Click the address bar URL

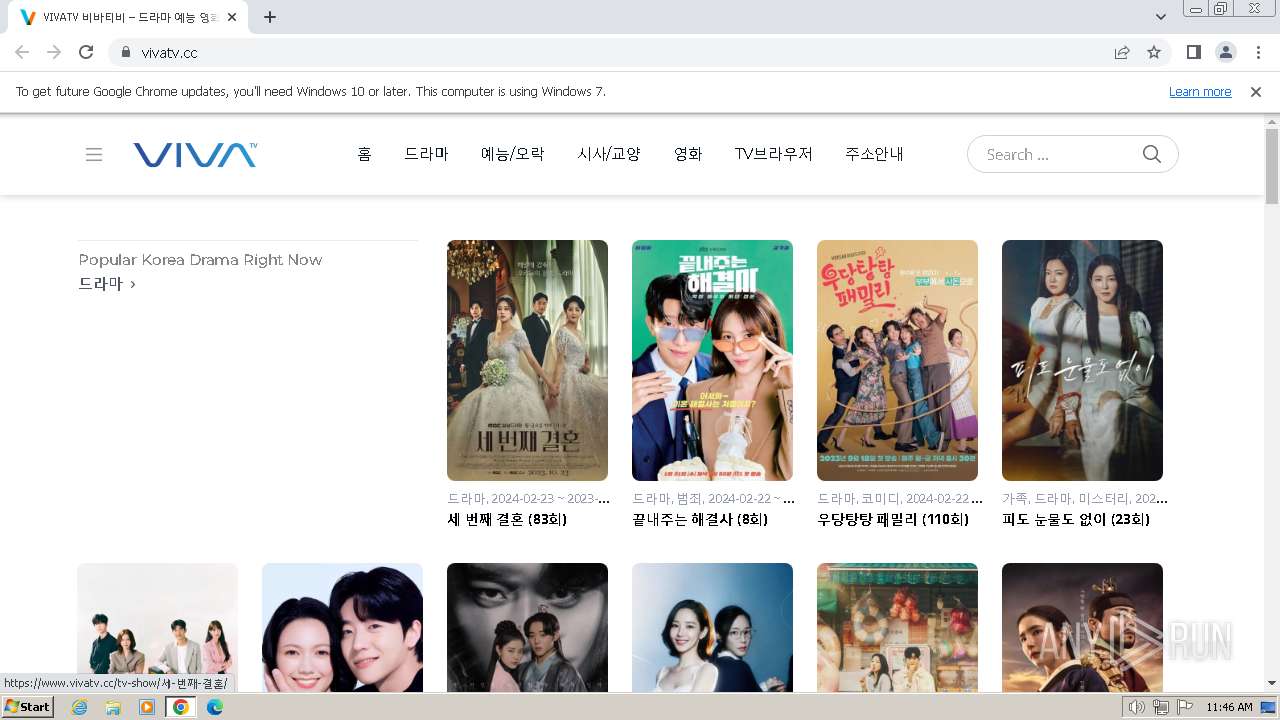pyautogui.click(x=169, y=52)
